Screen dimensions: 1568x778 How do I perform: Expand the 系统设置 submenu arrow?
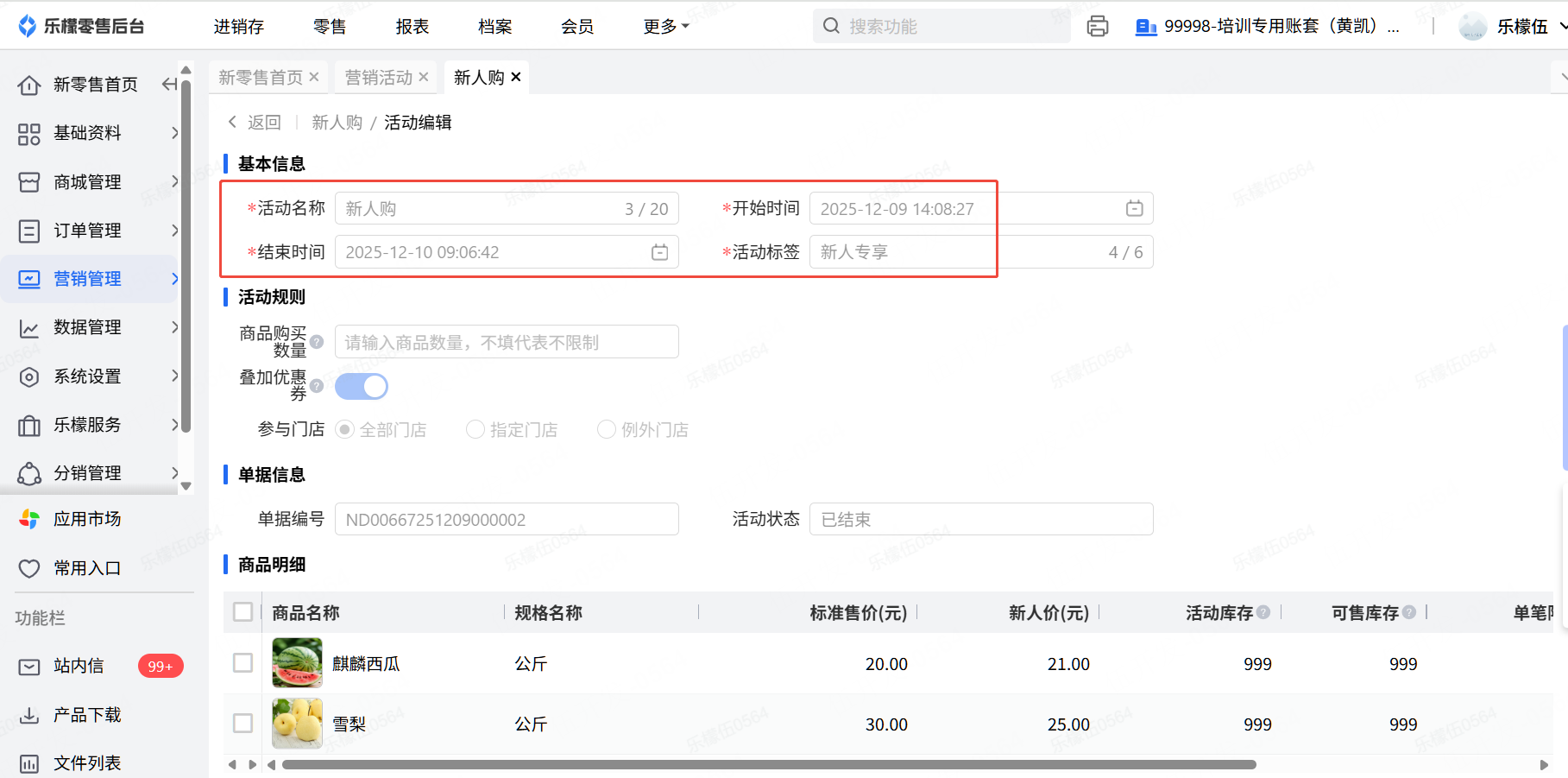click(x=175, y=376)
